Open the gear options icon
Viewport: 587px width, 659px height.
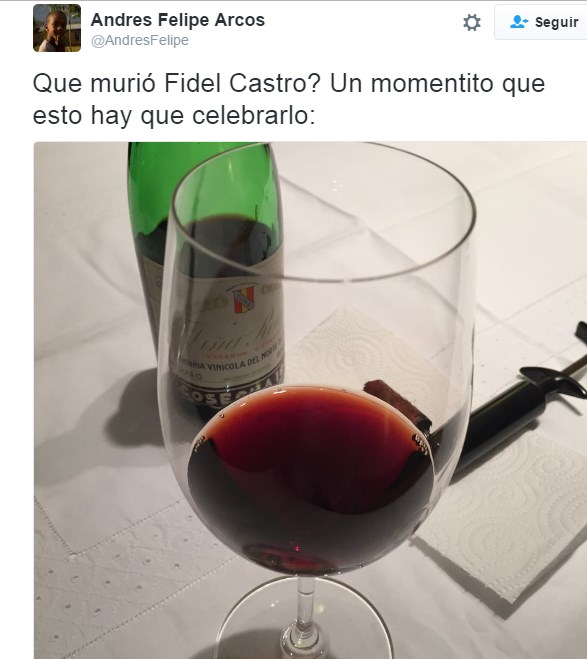pyautogui.click(x=471, y=22)
